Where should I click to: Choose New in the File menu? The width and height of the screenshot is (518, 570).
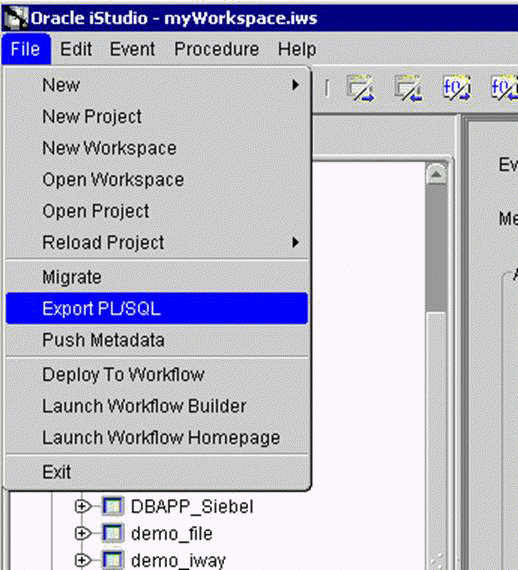point(157,85)
